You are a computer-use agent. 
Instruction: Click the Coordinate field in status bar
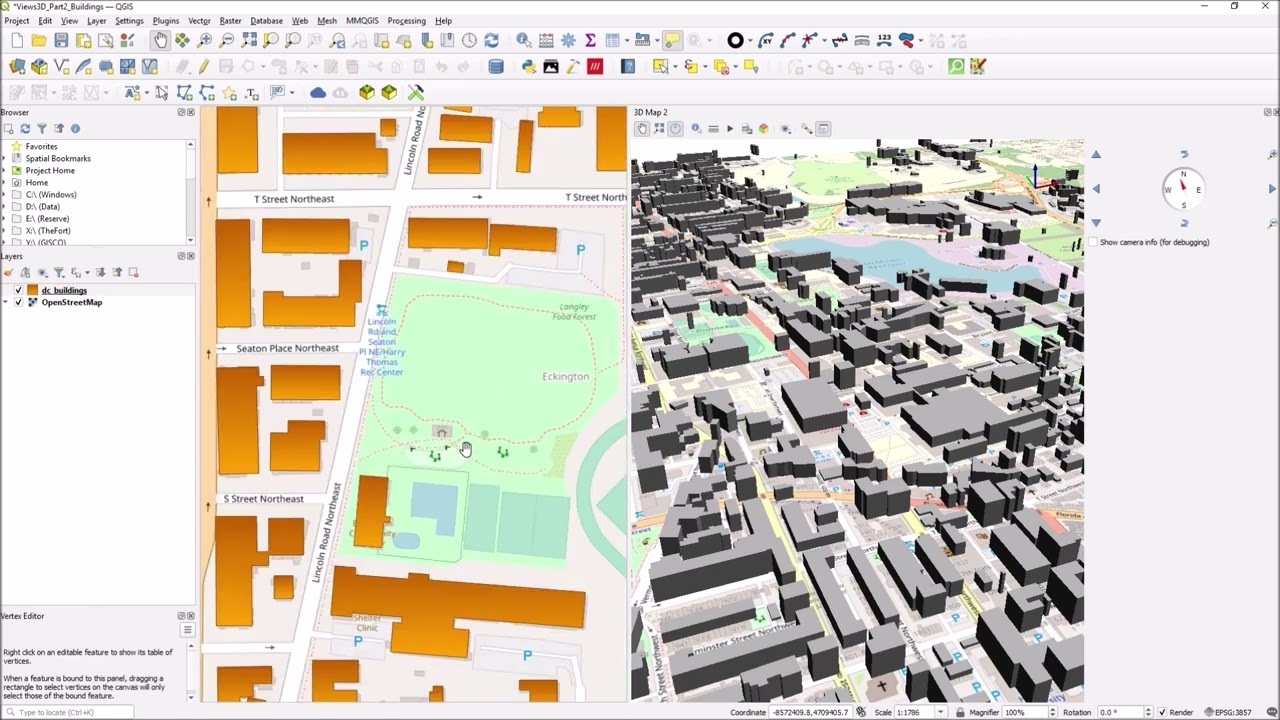pyautogui.click(x=810, y=712)
